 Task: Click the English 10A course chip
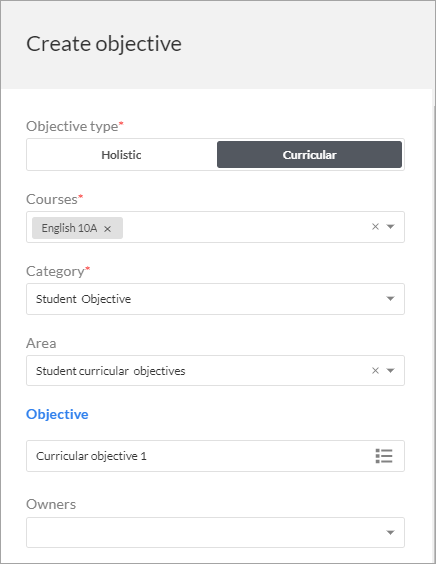click(x=77, y=228)
